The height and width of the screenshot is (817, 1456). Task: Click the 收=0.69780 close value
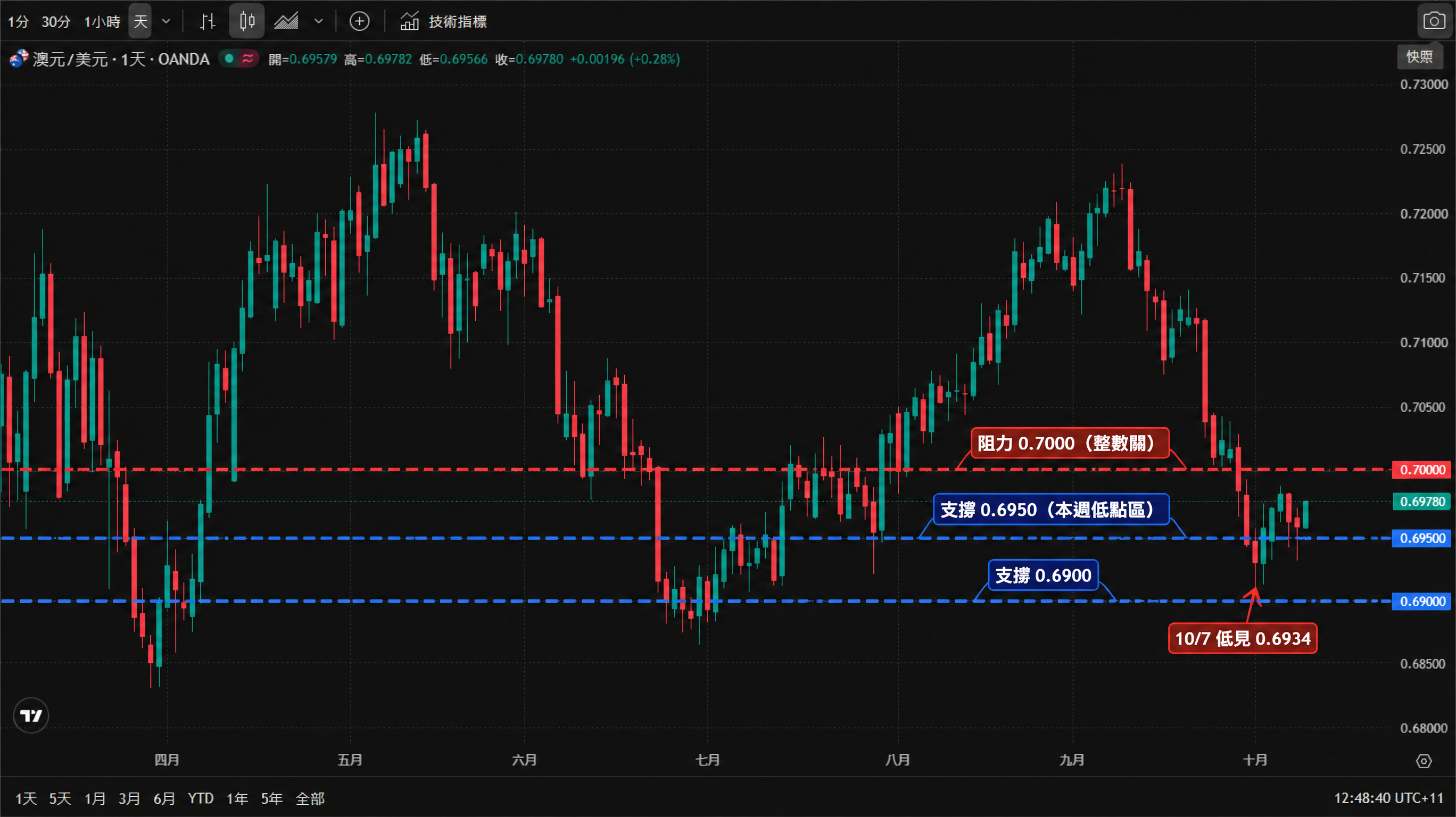(x=529, y=59)
